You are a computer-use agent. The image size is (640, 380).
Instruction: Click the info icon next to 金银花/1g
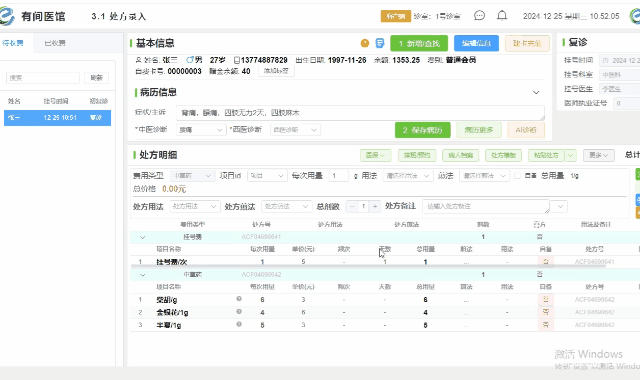point(239,311)
